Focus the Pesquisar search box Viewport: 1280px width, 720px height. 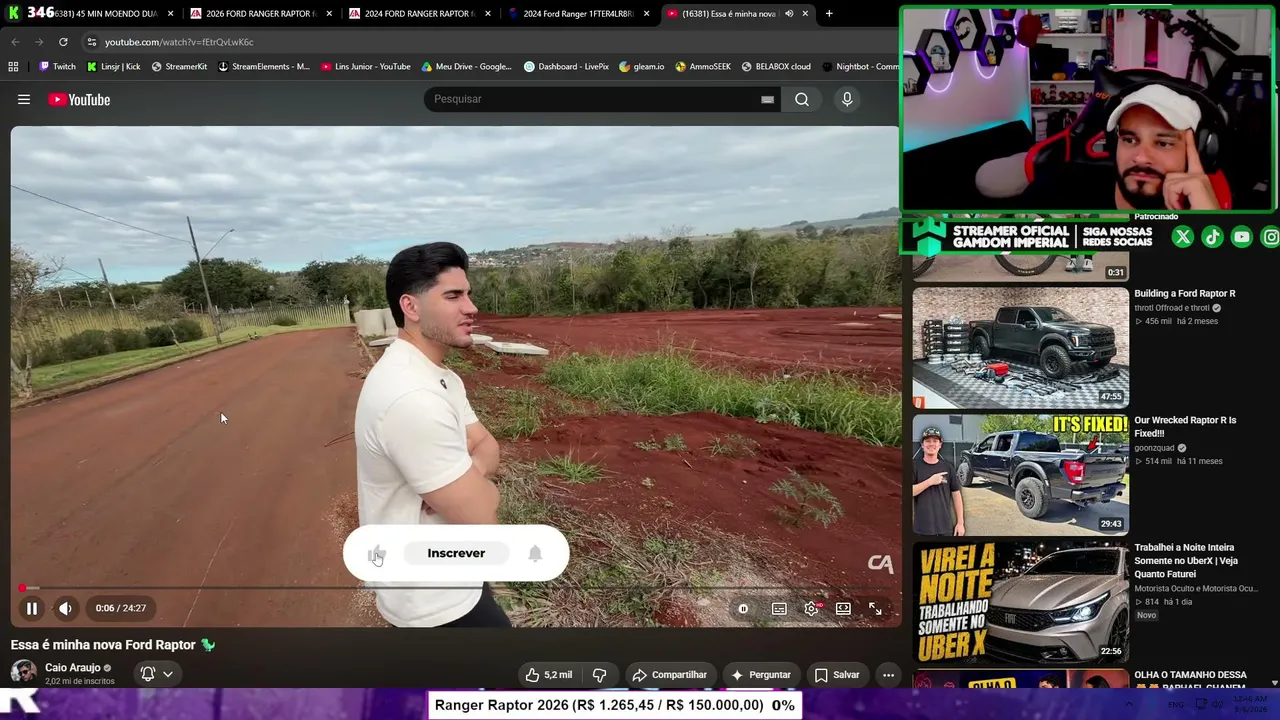[x=594, y=99]
